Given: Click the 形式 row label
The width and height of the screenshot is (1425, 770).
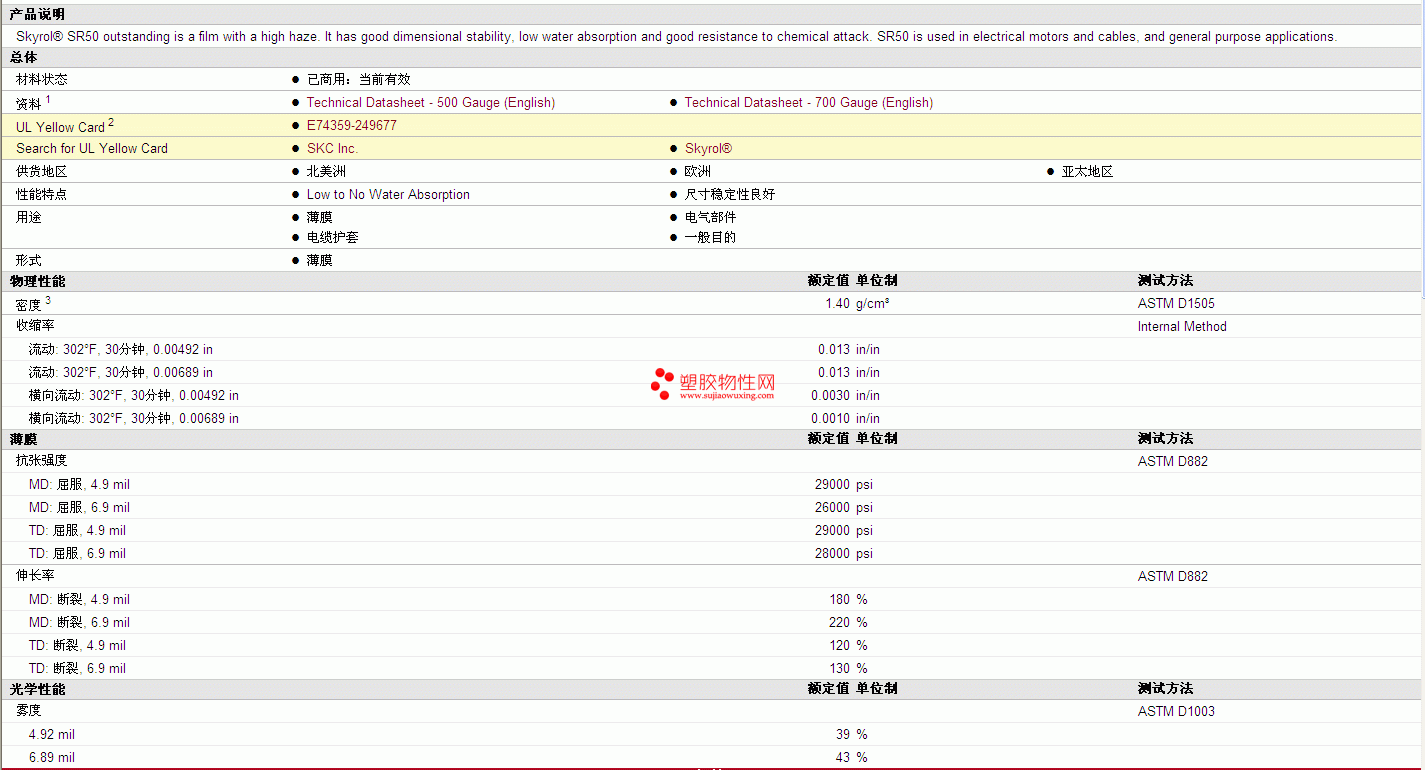Looking at the screenshot, I should [29, 260].
